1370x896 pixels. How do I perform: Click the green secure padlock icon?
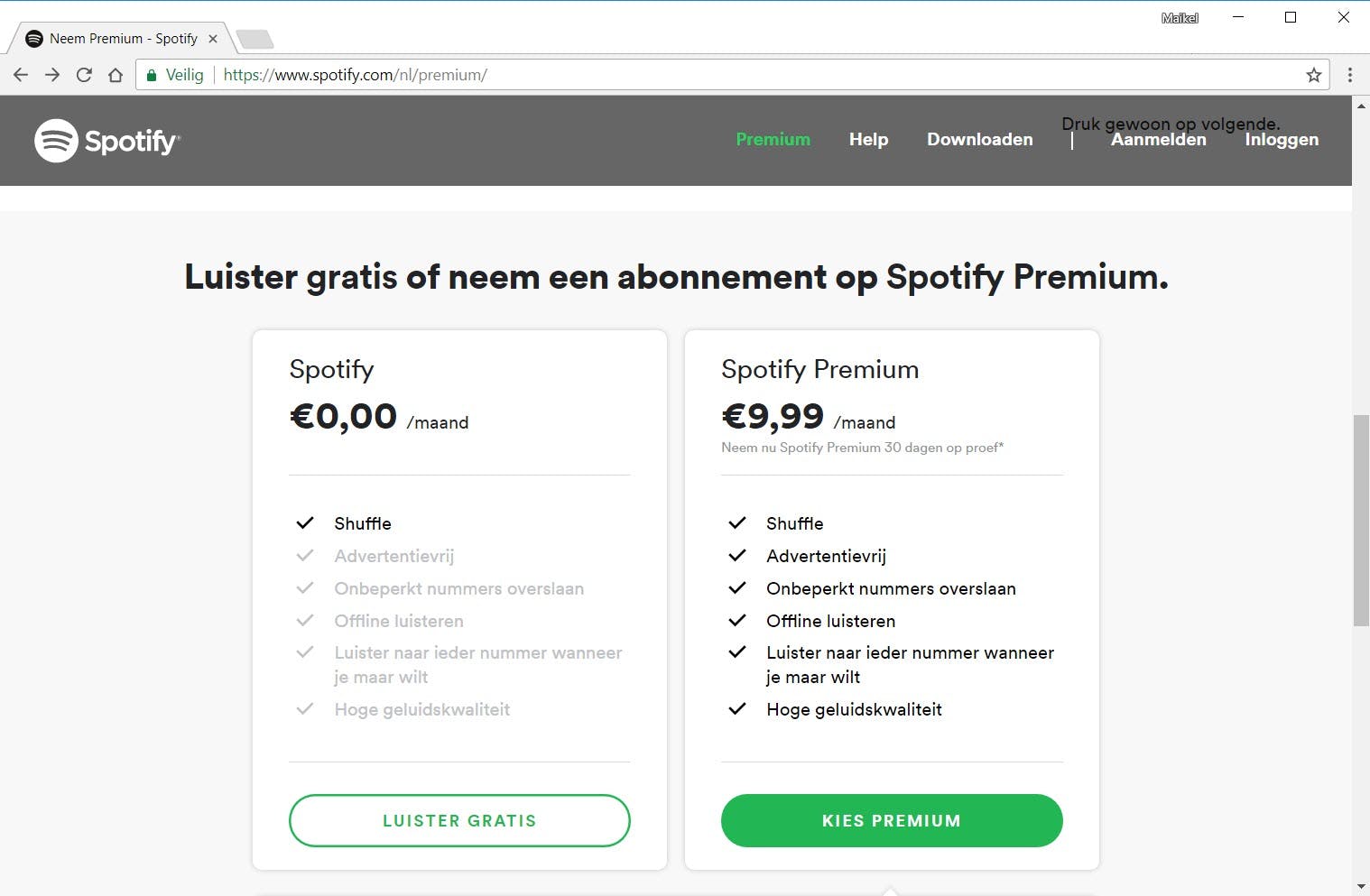pyautogui.click(x=152, y=75)
